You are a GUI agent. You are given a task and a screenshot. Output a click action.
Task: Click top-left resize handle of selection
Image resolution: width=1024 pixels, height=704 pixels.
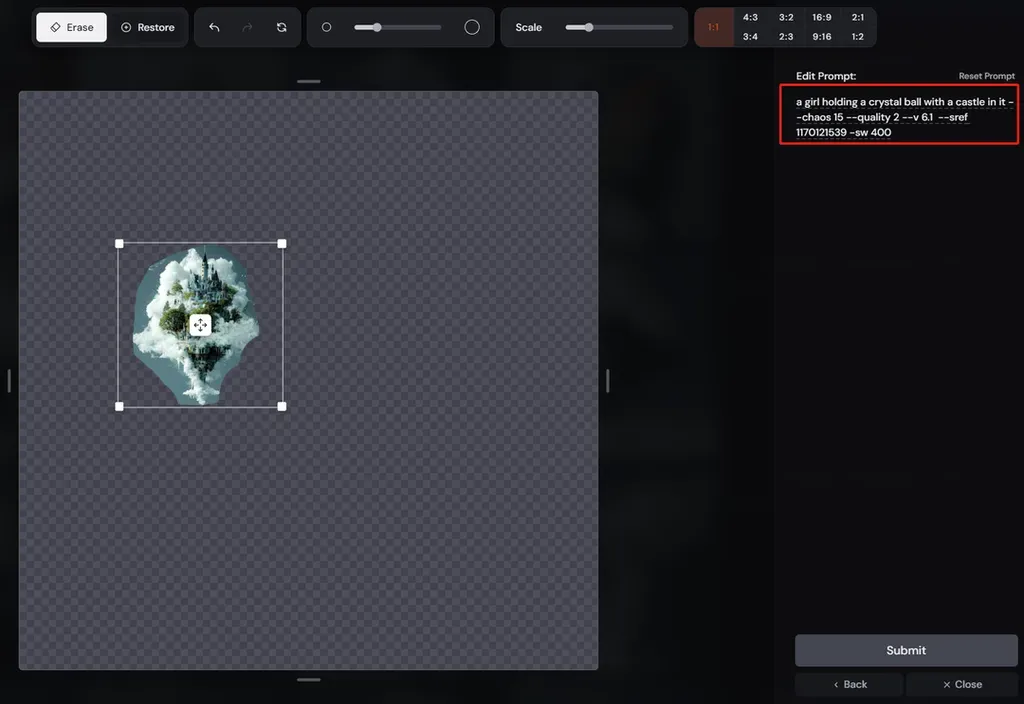[x=119, y=244]
